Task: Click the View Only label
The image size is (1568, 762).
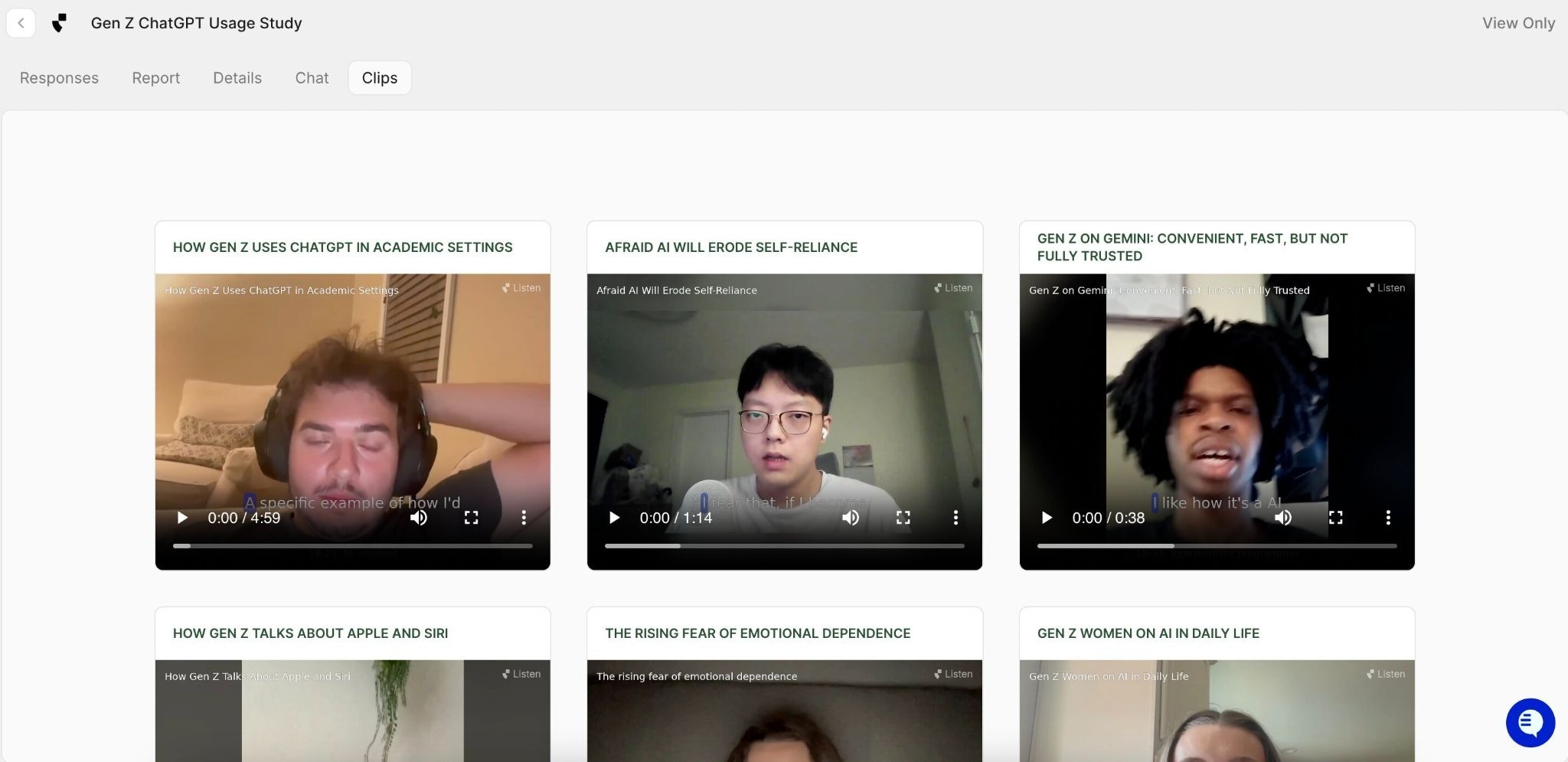Action: 1518,23
